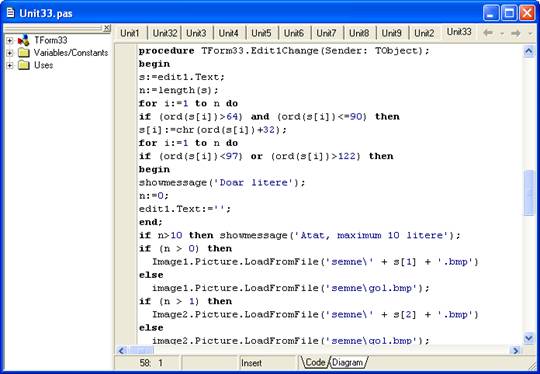Click the 's[i]:=chr(ord(s[i])+32);' line
540x374 pixels.
pyautogui.click(x=213, y=130)
